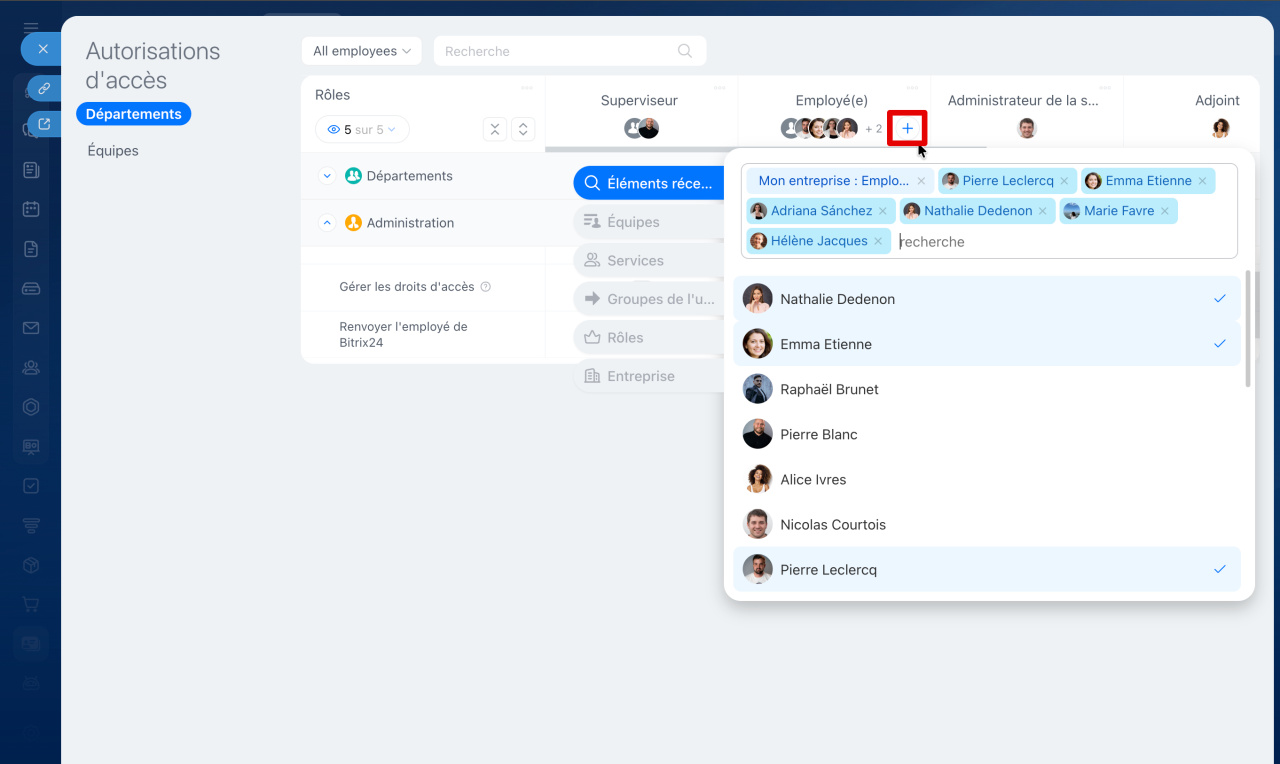1280x764 pixels.
Task: Open the All employees dropdown
Action: coord(361,51)
